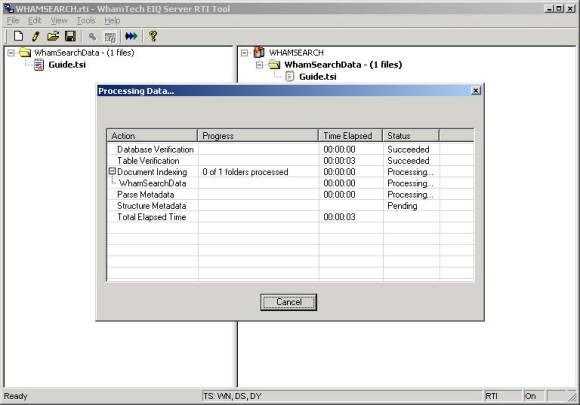Open the Tools menu
Viewport: 580px width, 405px height.
[86, 20]
